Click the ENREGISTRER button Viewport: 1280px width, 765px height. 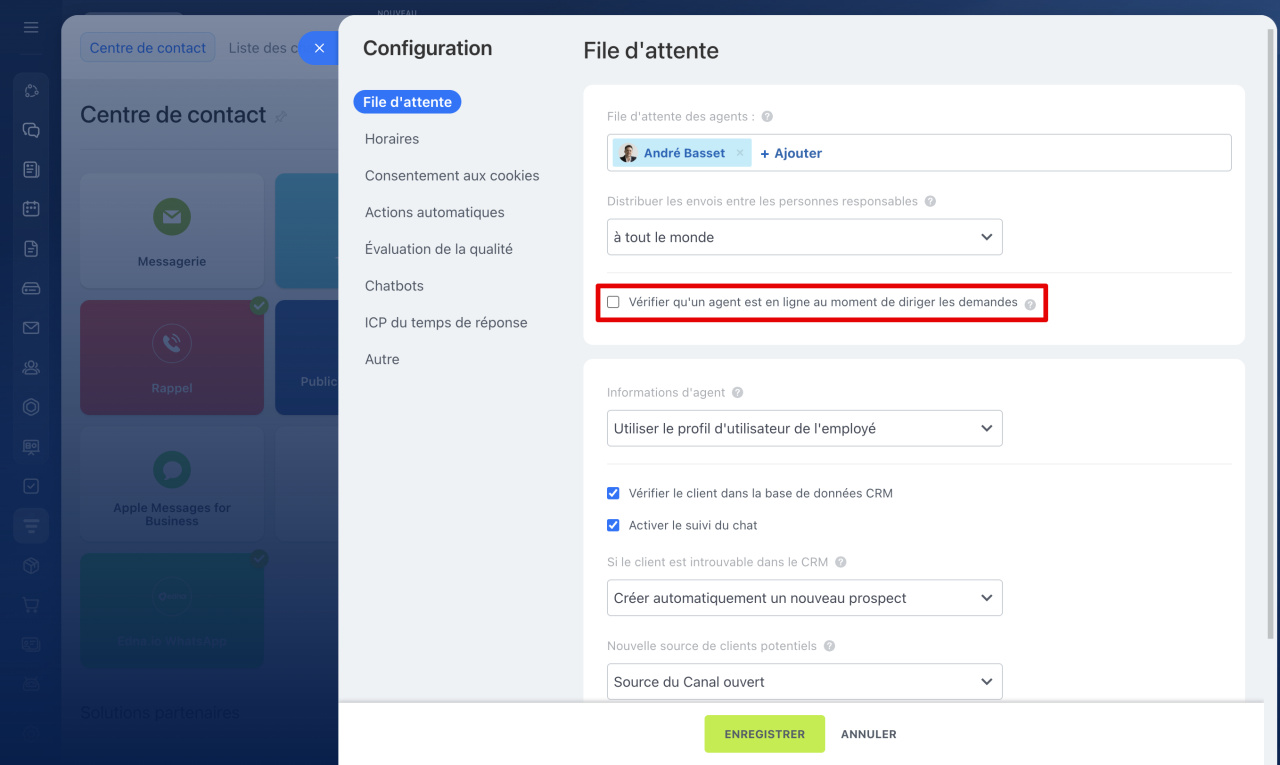(764, 734)
